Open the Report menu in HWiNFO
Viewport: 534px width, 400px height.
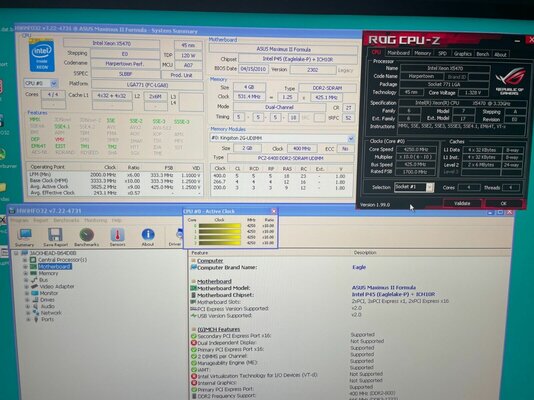41,220
